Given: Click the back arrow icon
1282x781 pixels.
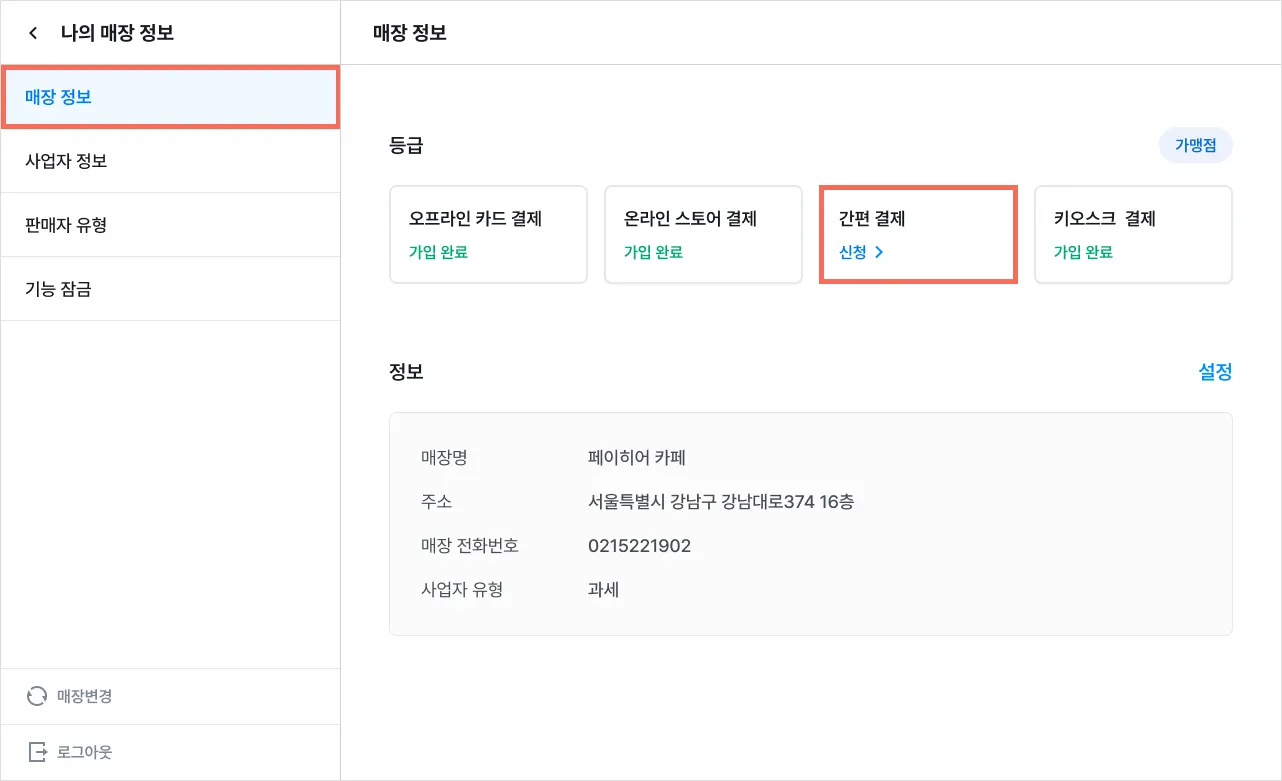Looking at the screenshot, I should [x=33, y=33].
